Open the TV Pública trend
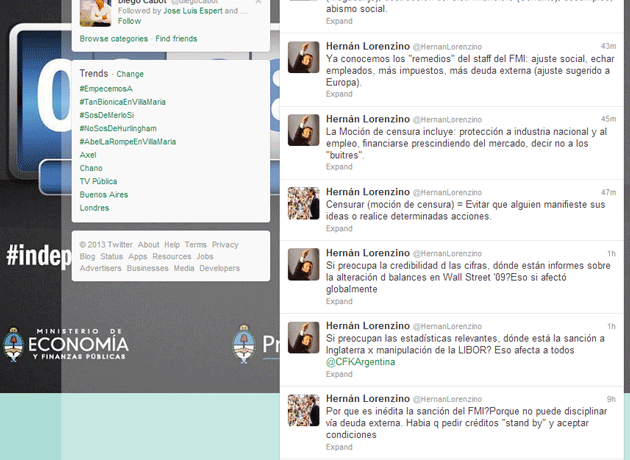The image size is (630, 460). point(98,182)
